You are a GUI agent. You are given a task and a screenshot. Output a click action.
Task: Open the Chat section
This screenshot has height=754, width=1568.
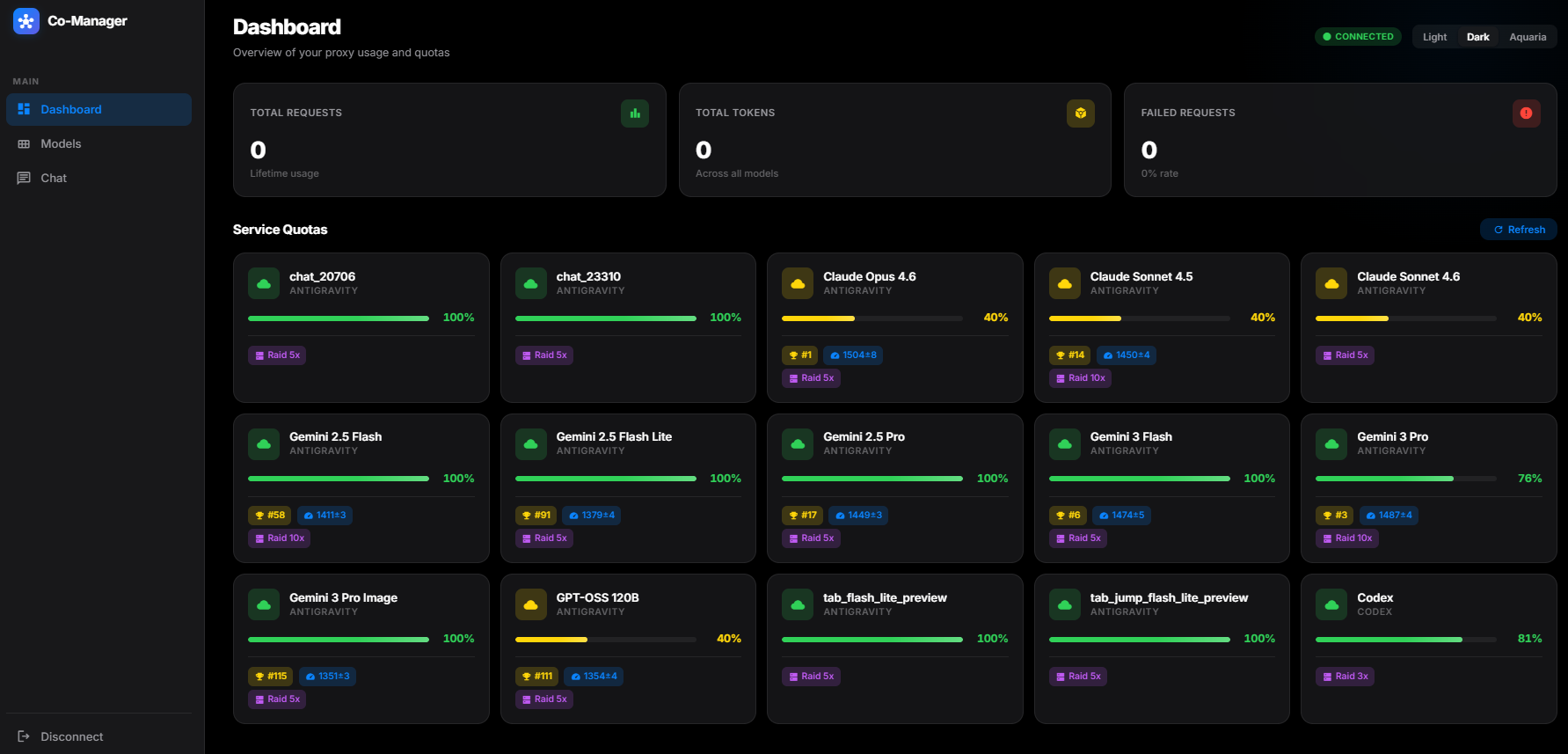coord(54,178)
